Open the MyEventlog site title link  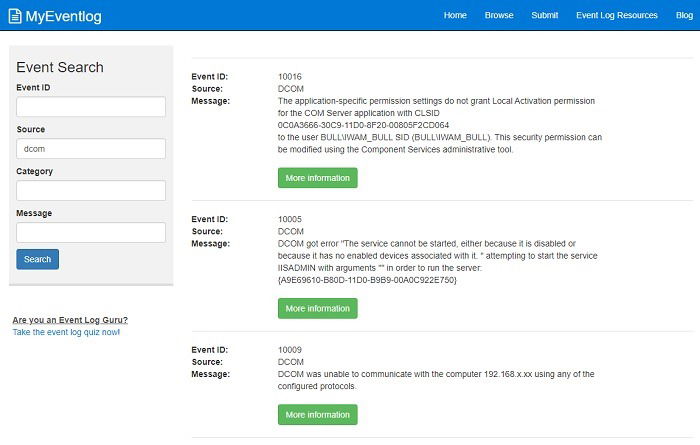click(x=63, y=16)
